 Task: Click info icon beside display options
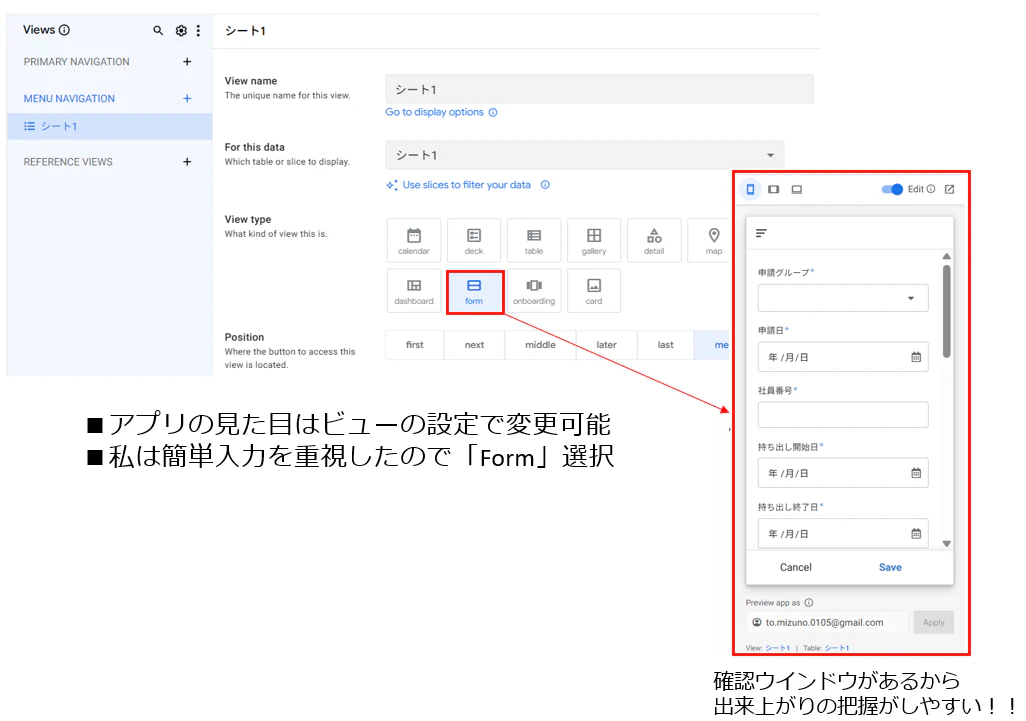coord(493,112)
